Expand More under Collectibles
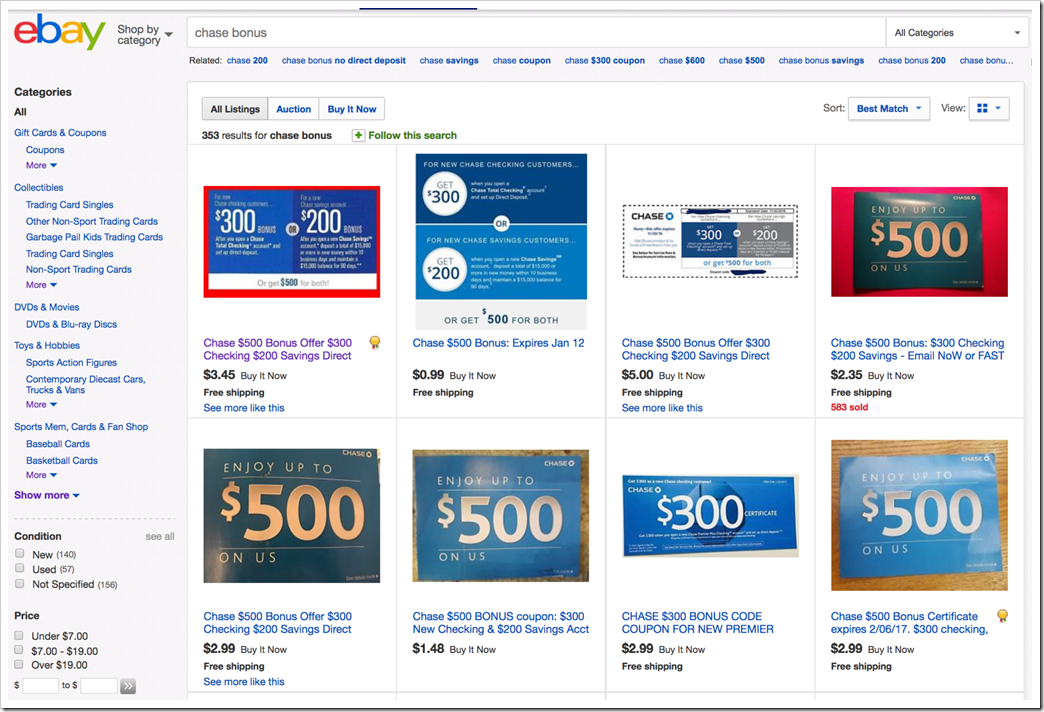Screen dimensions: 1044x712 point(41,284)
